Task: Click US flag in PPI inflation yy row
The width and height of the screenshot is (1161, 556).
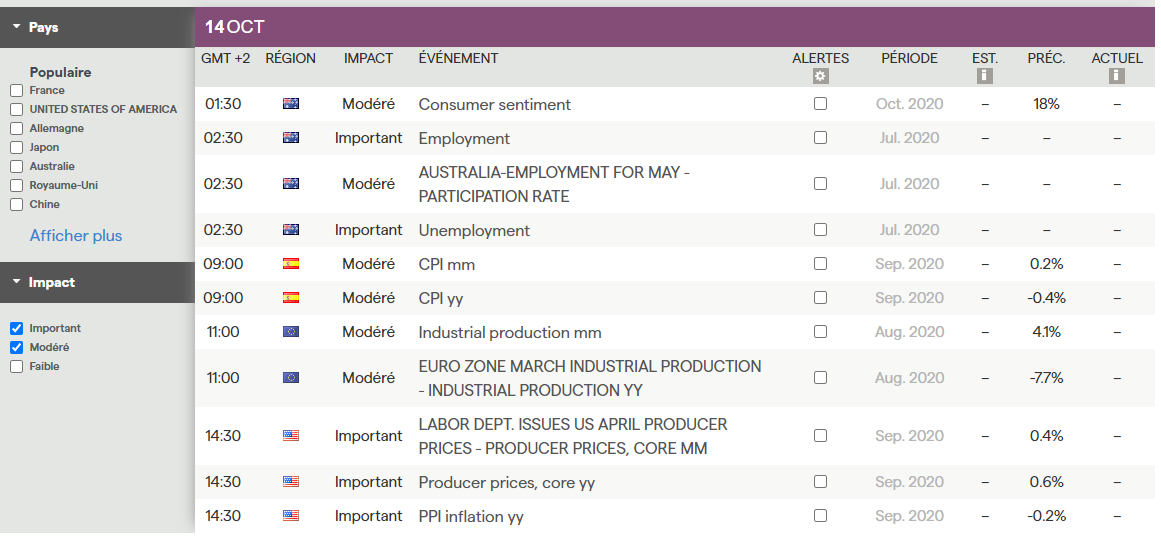Action: 291,516
